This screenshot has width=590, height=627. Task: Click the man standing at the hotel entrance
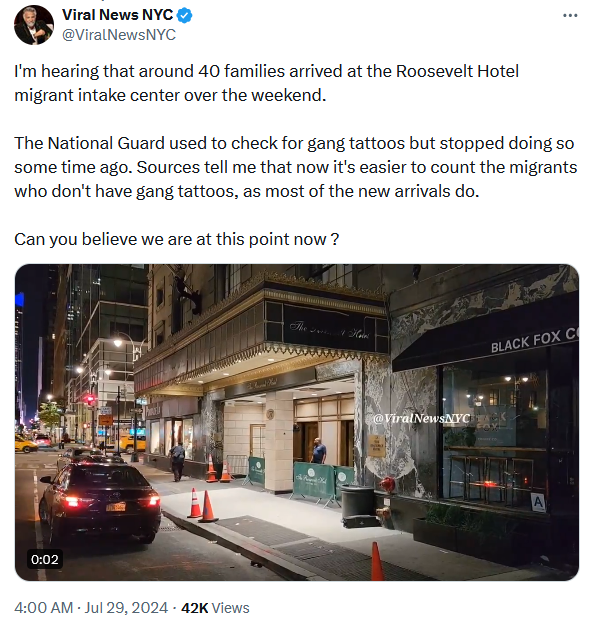click(319, 451)
